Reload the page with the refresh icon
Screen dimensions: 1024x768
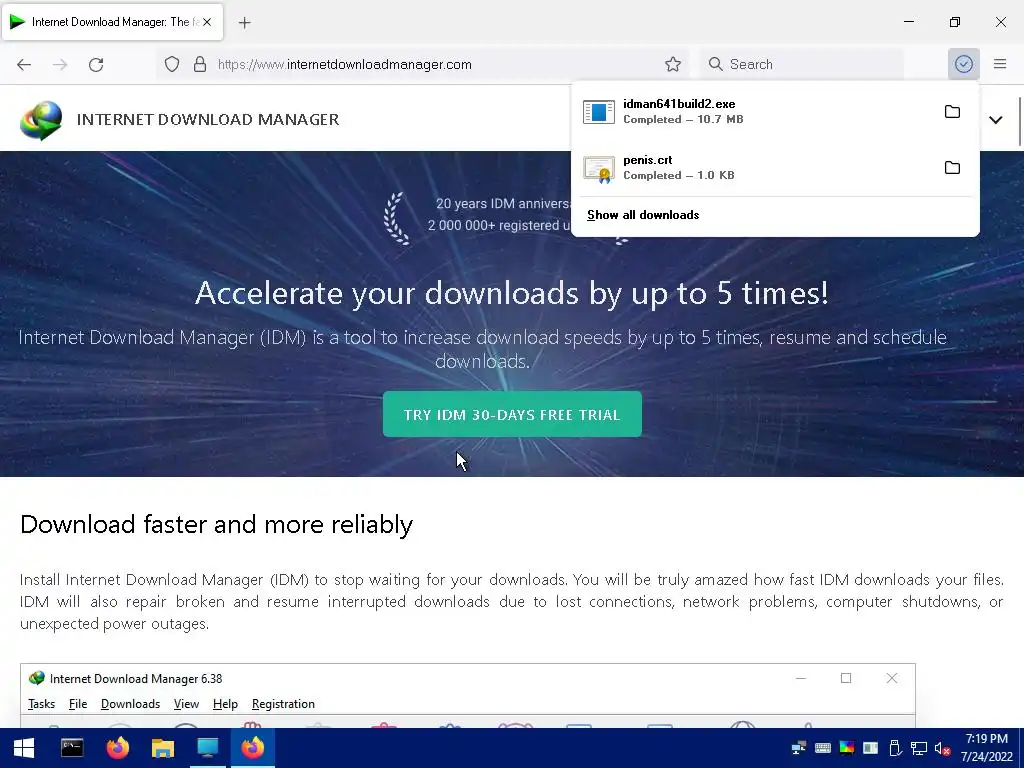(96, 64)
